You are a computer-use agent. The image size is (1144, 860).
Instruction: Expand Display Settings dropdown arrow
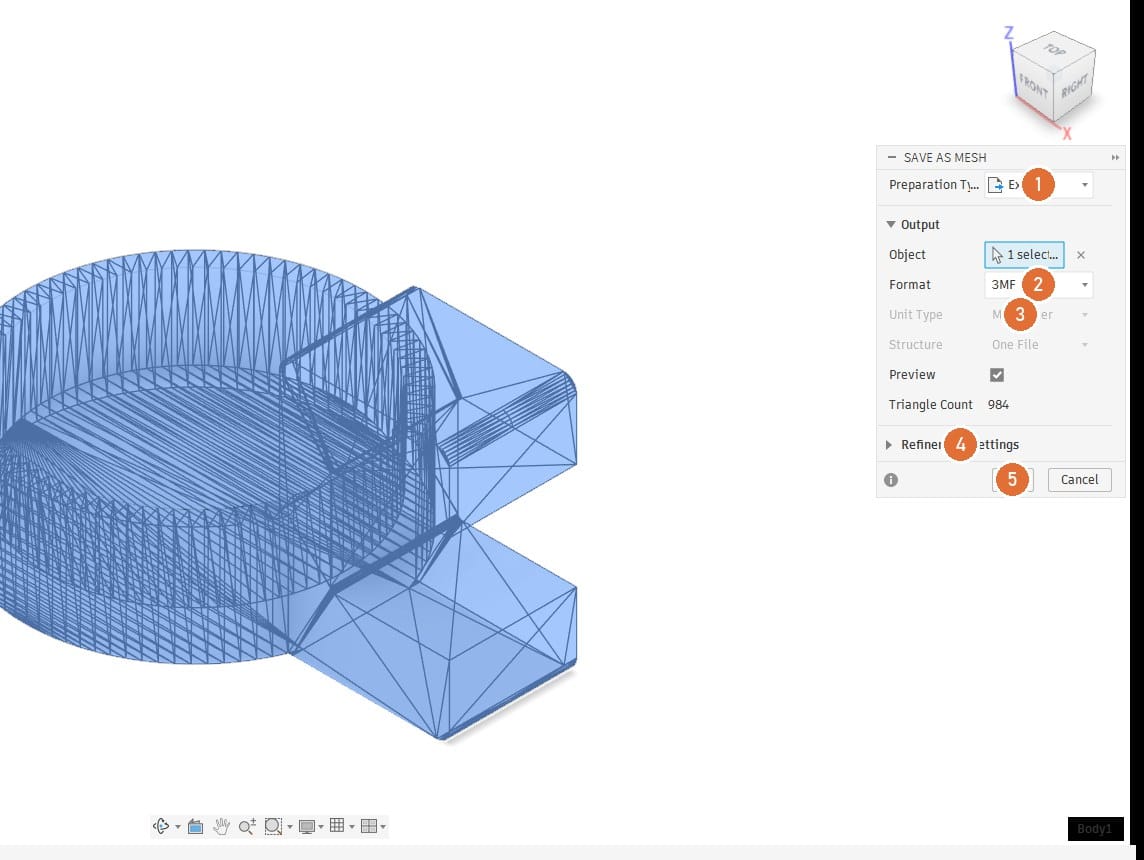321,826
